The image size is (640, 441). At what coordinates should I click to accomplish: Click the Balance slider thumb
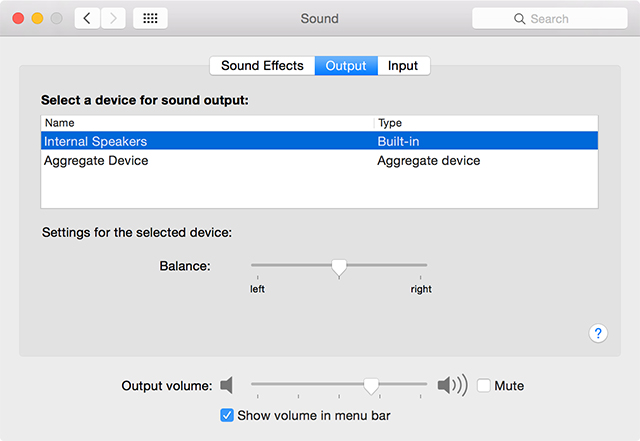(x=339, y=266)
